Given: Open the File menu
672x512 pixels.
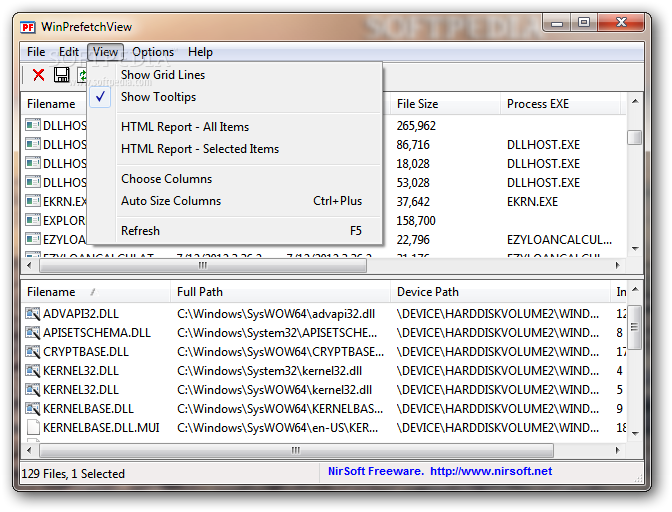Looking at the screenshot, I should 36,52.
